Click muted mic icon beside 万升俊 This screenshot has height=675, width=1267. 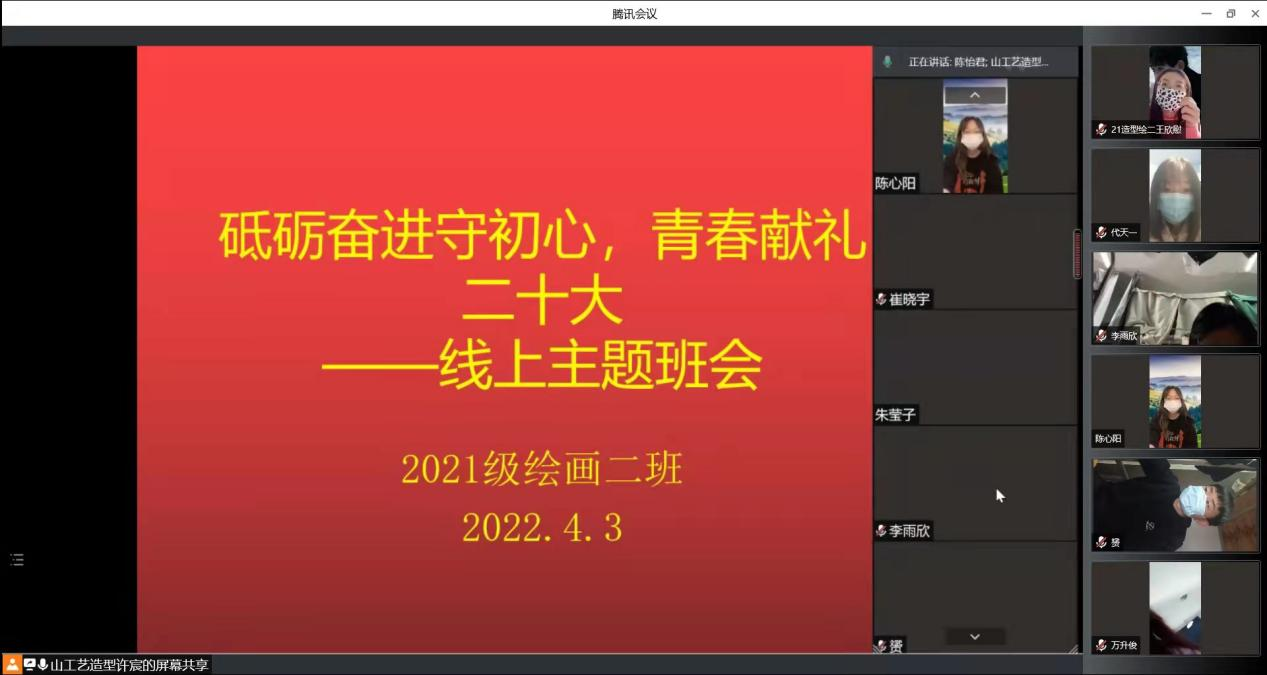[1101, 645]
